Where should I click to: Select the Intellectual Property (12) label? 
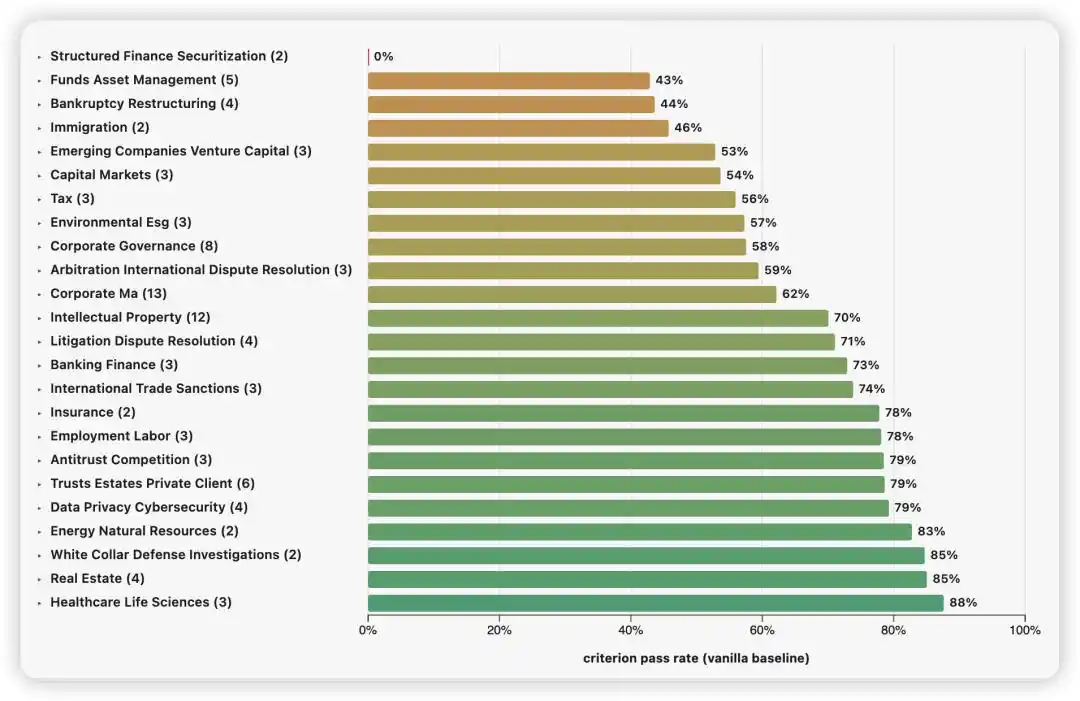tap(130, 317)
